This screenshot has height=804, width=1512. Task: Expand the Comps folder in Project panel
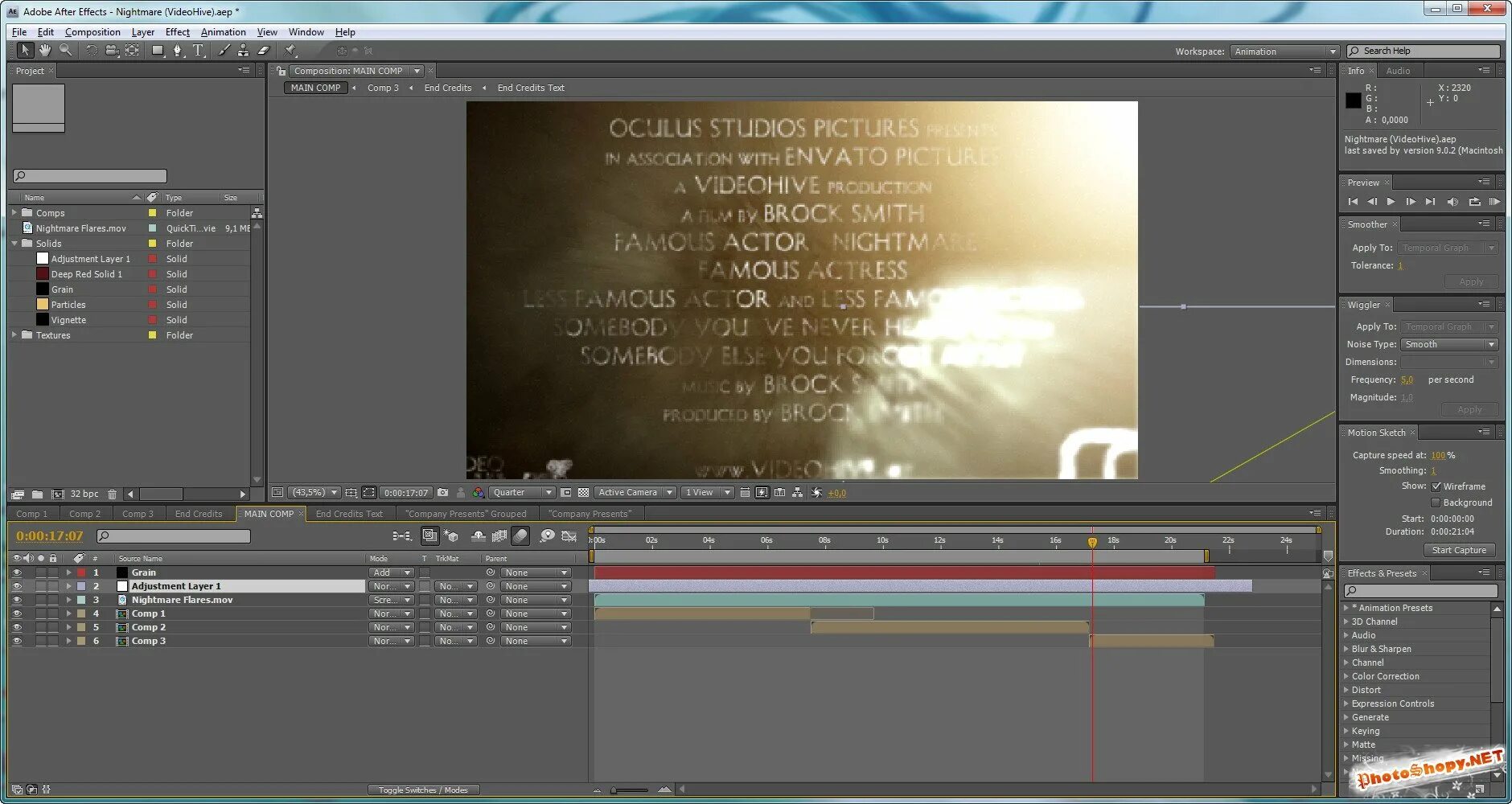click(14, 213)
